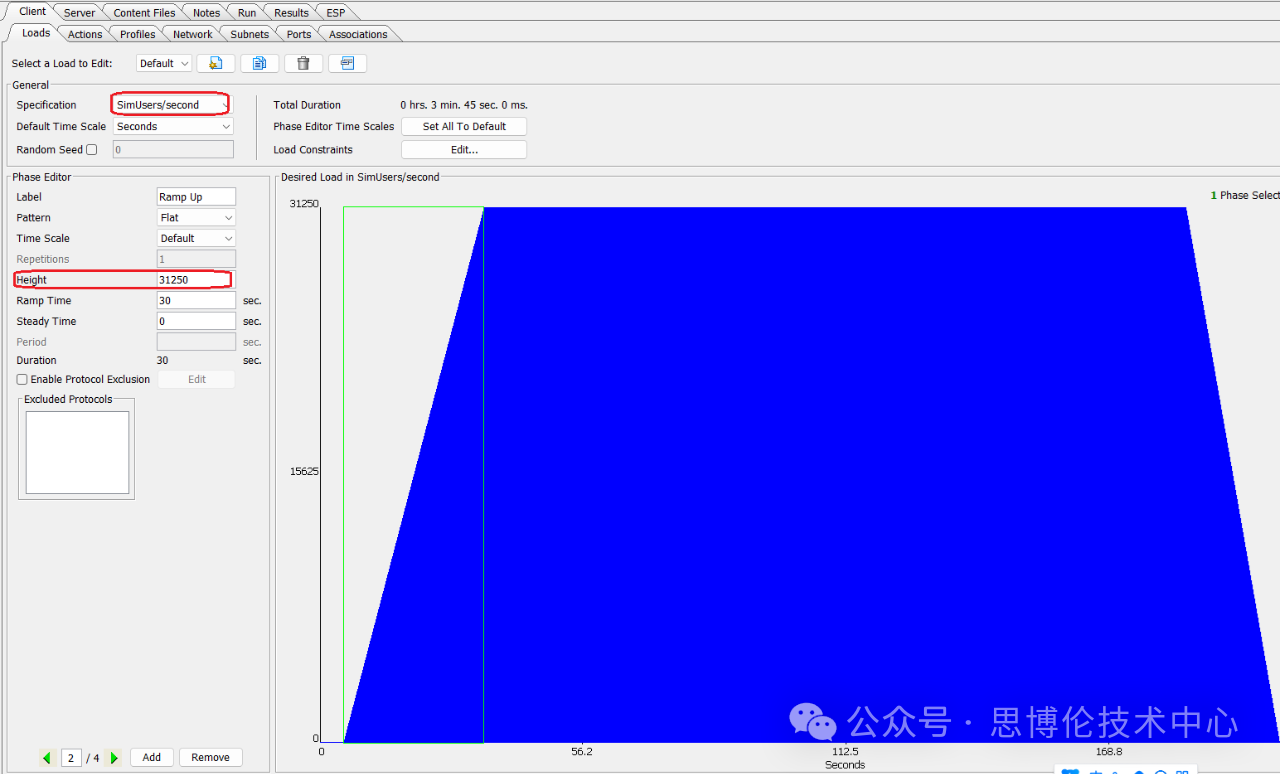
Task: Click the copy load icon button
Action: click(x=259, y=63)
